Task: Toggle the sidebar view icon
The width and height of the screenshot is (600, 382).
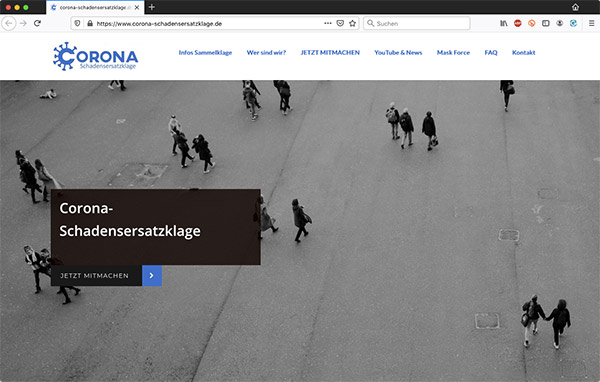Action: [546, 23]
